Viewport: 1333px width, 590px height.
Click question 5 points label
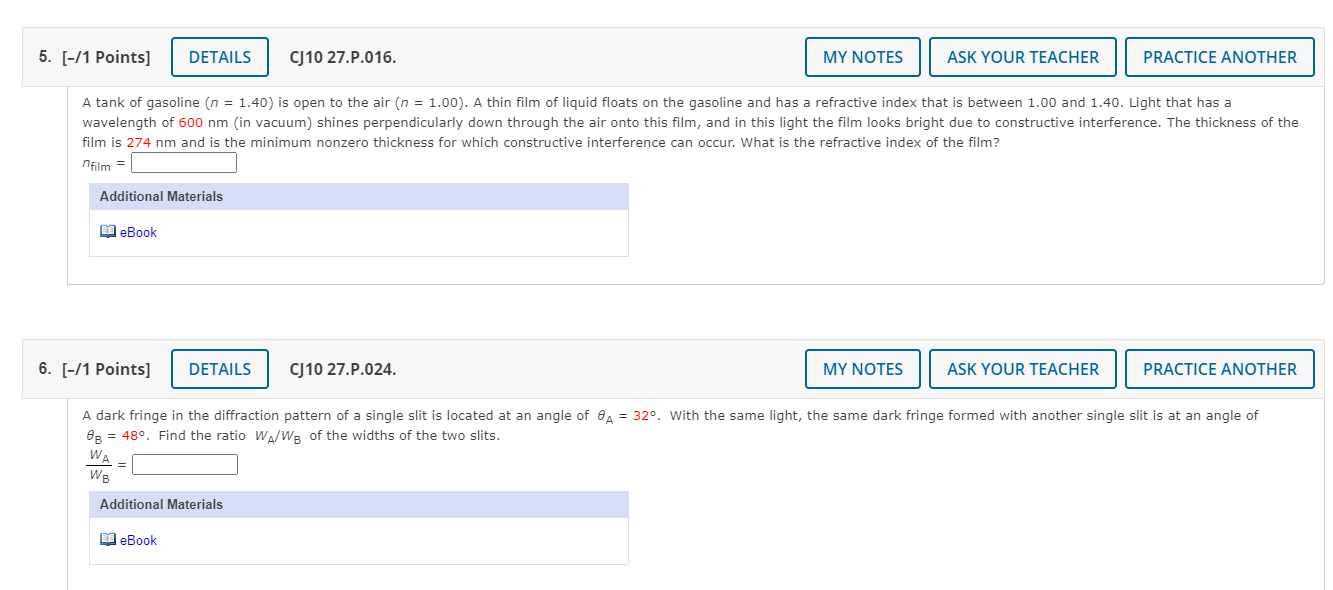(95, 57)
